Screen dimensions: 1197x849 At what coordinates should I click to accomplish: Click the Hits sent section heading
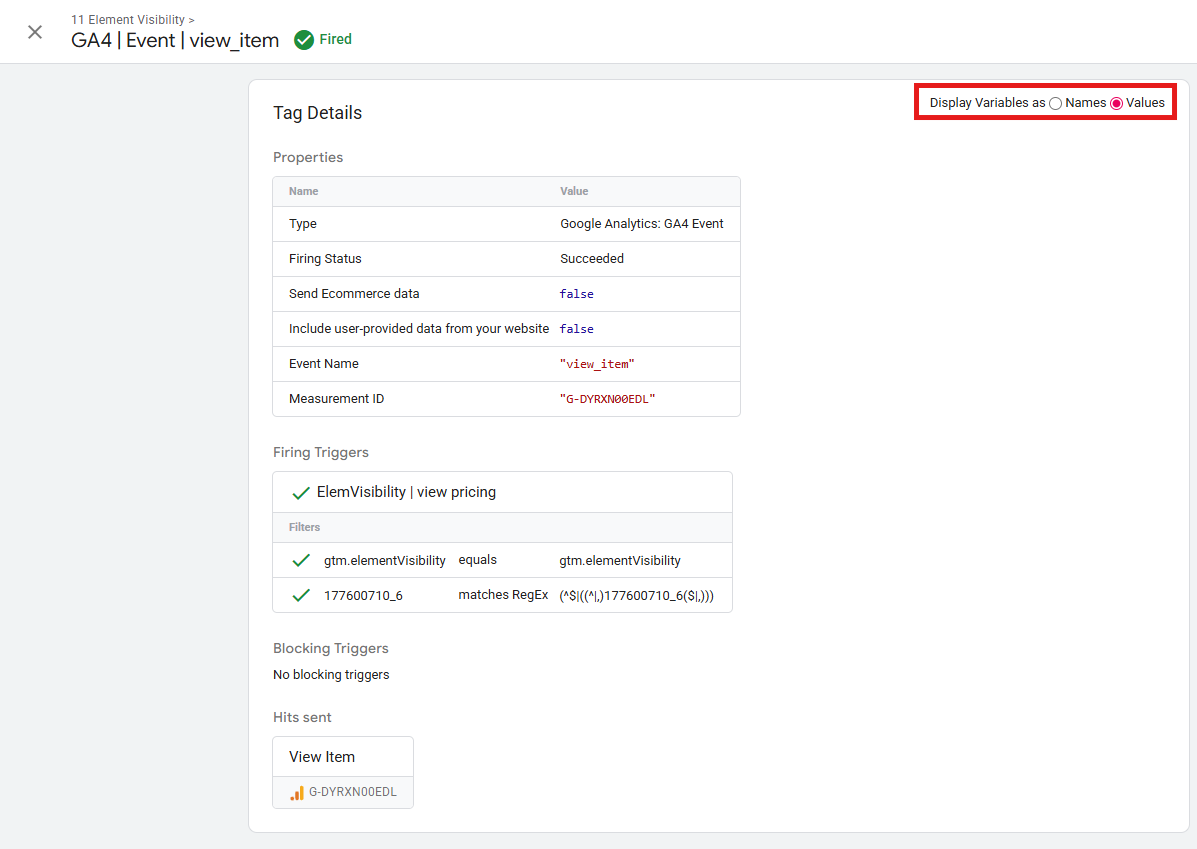[x=302, y=718]
